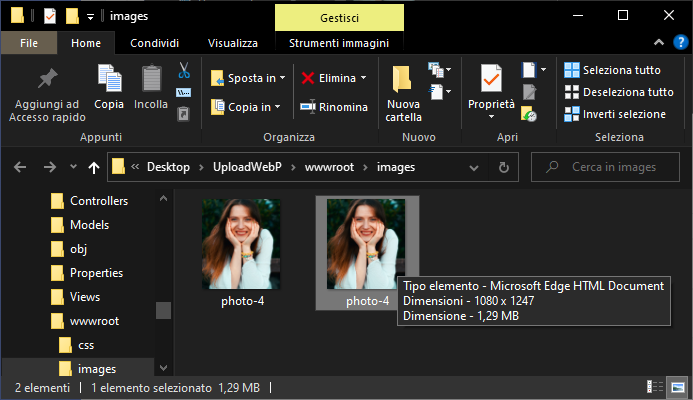
Task: Cut selection with the scissors icon
Action: click(184, 70)
